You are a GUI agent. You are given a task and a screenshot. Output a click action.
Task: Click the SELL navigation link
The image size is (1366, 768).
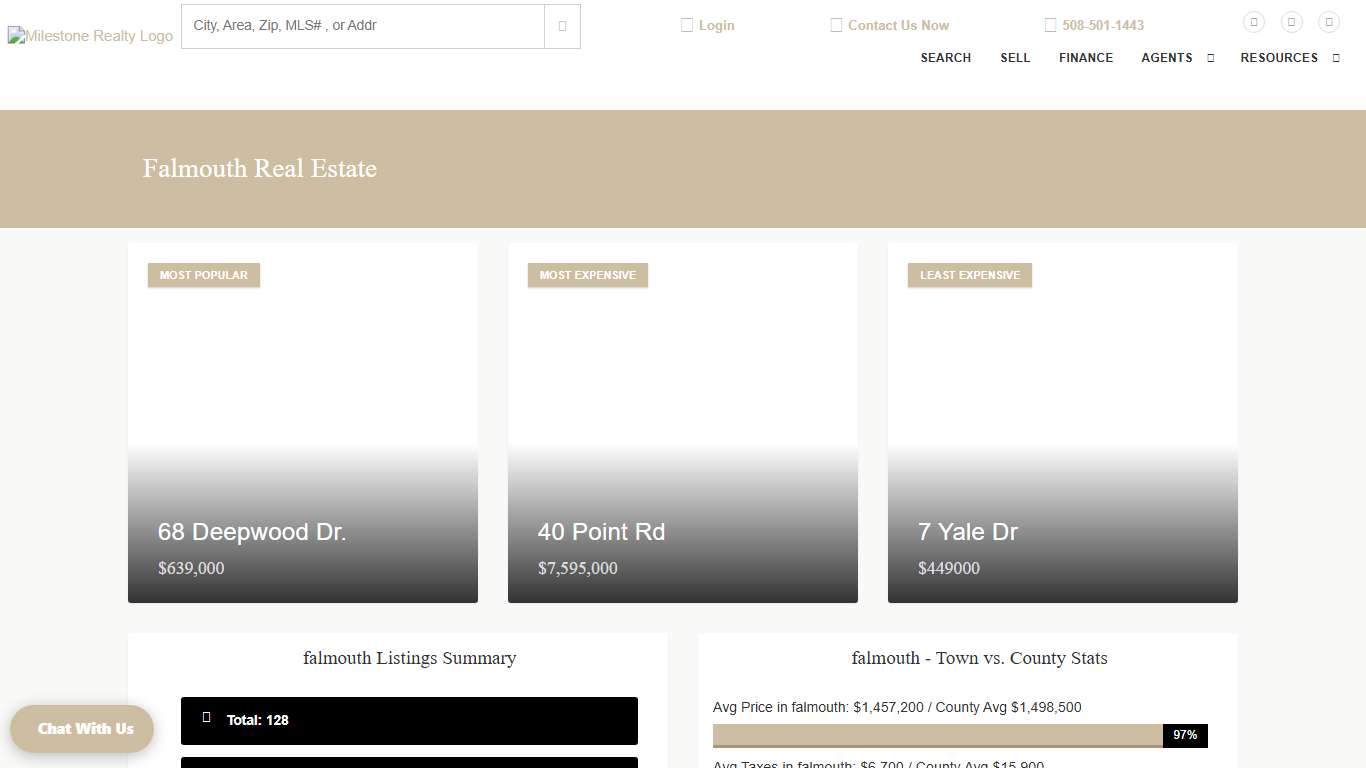1015,58
